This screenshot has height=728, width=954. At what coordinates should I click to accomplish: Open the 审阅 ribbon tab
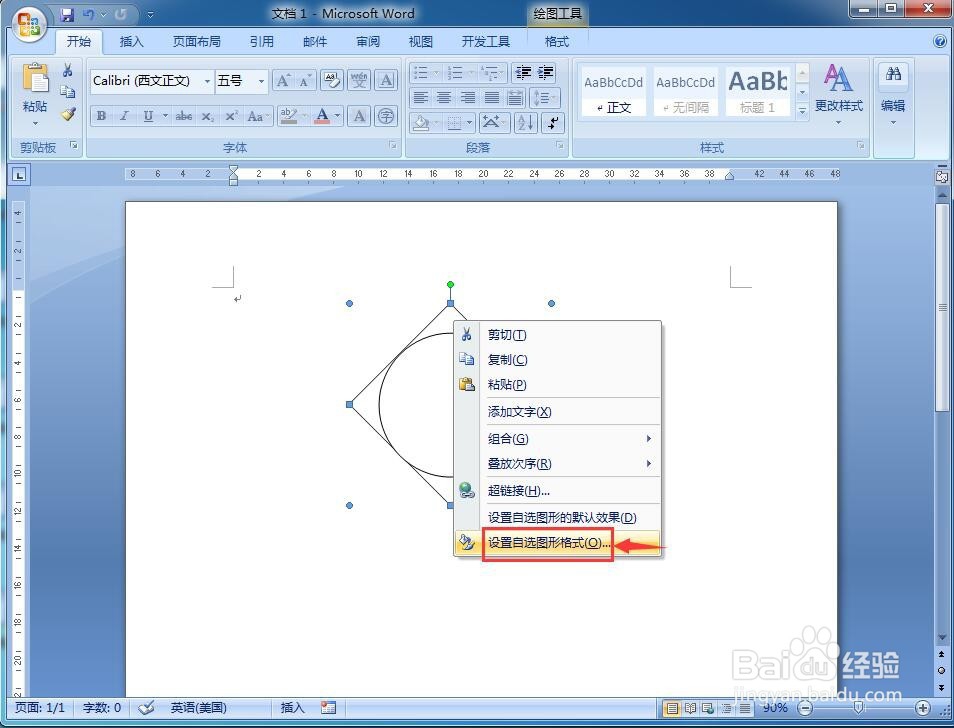pyautogui.click(x=368, y=41)
